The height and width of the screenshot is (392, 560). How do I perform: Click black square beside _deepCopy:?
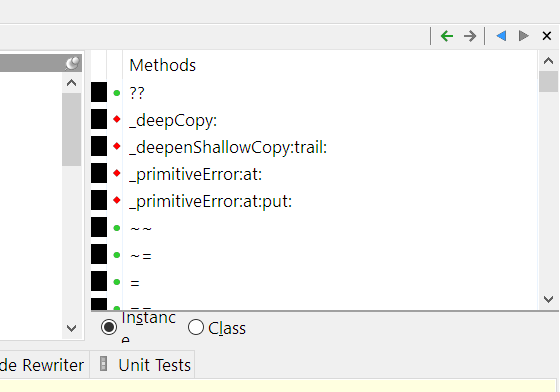[x=99, y=119]
